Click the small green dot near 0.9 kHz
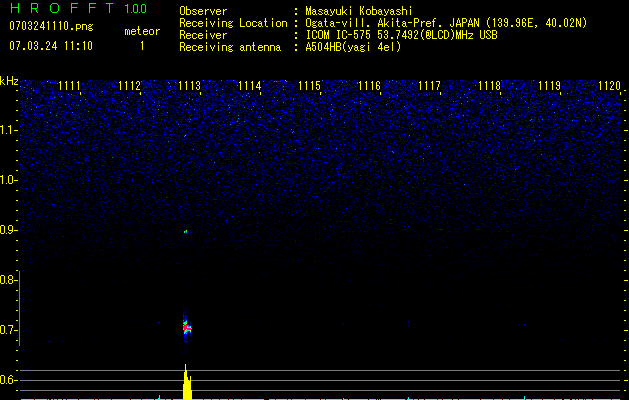This screenshot has width=629, height=400. tap(186, 231)
